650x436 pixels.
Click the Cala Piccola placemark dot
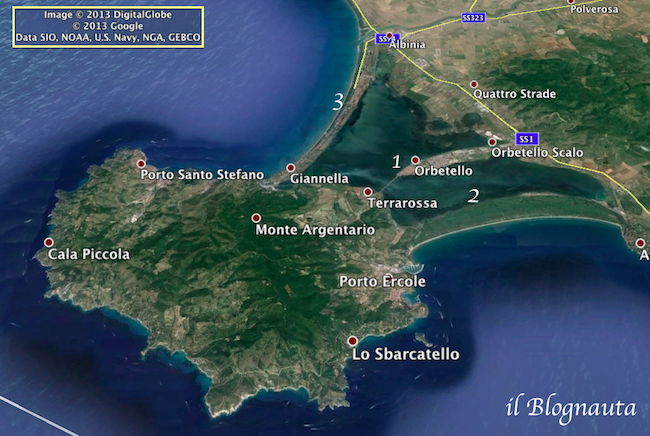tap(49, 243)
